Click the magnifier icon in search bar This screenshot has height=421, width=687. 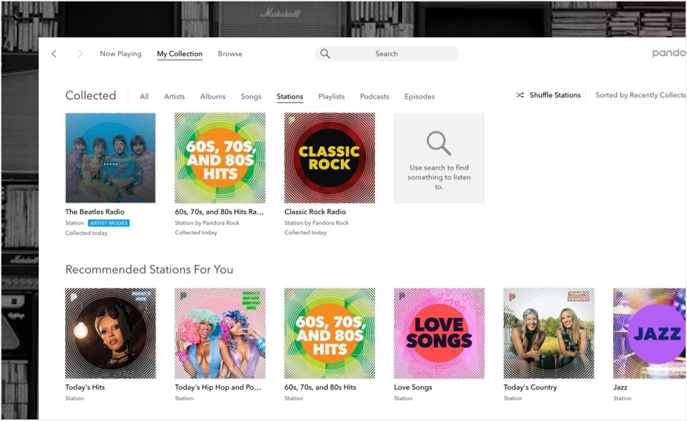[x=325, y=54]
